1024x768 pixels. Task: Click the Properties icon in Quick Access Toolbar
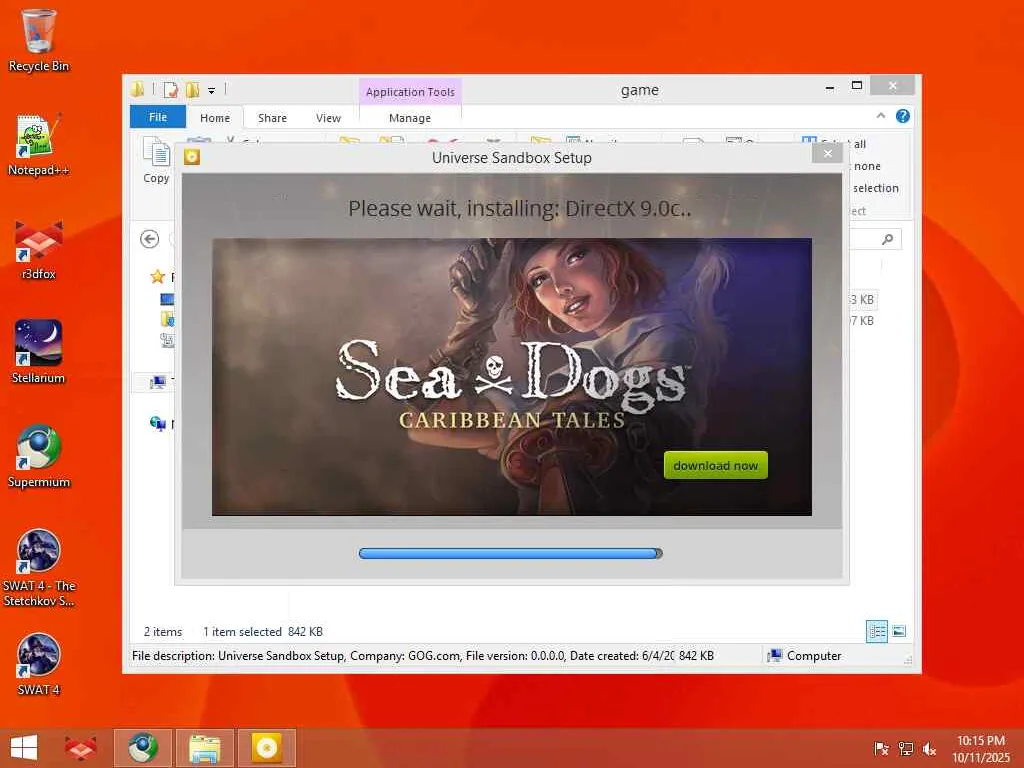tap(170, 89)
